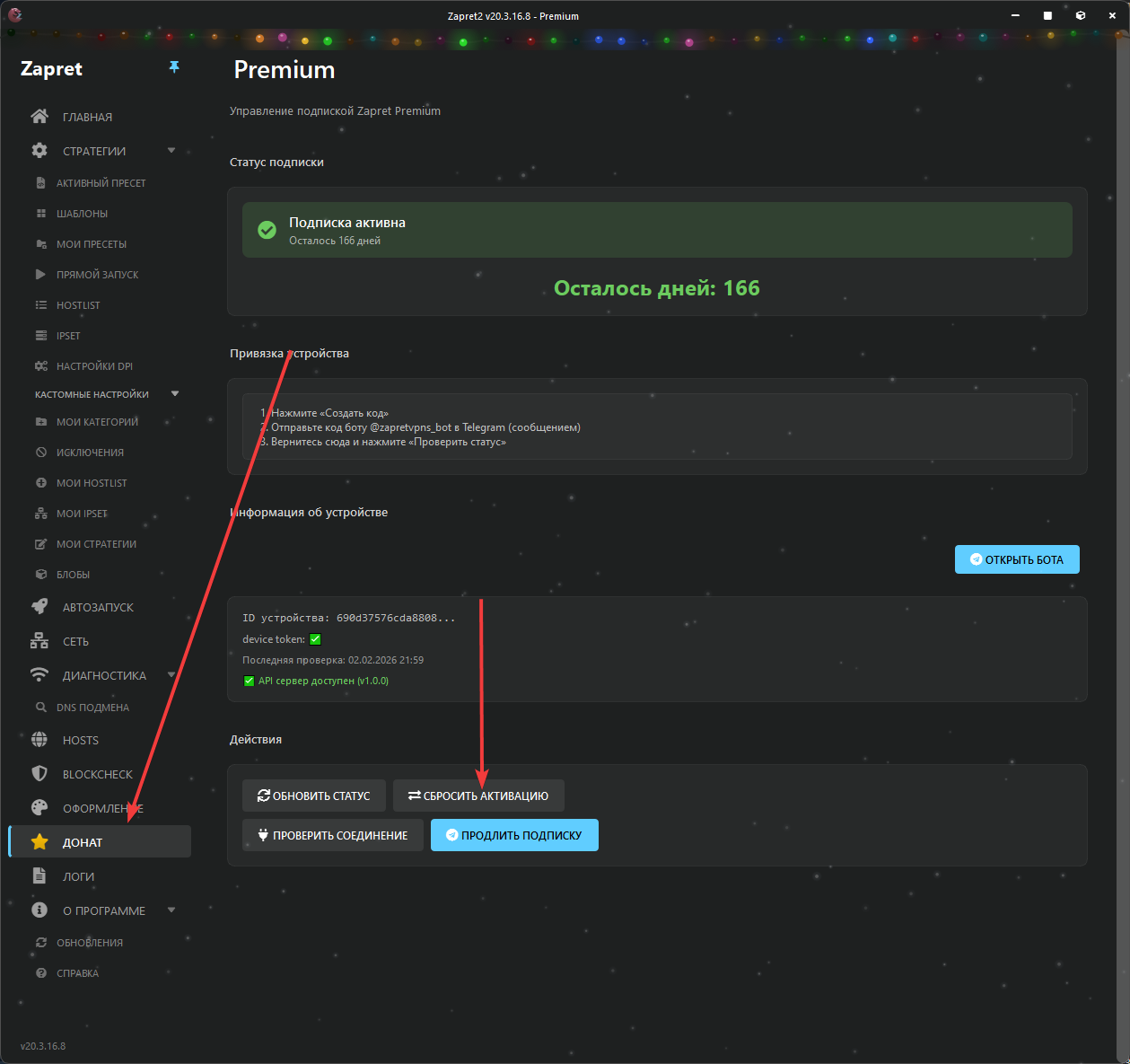Click ПРОВЕРИТЬ СОЕДИНЕНИЕ button
Screen dimensions: 1130x1064
pos(333,835)
